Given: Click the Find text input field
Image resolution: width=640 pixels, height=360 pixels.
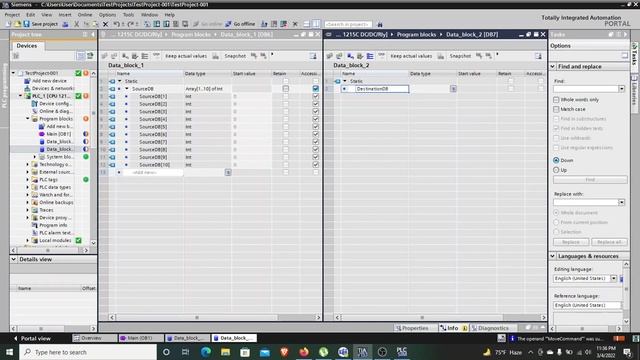Looking at the screenshot, I should pyautogui.click(x=586, y=89).
